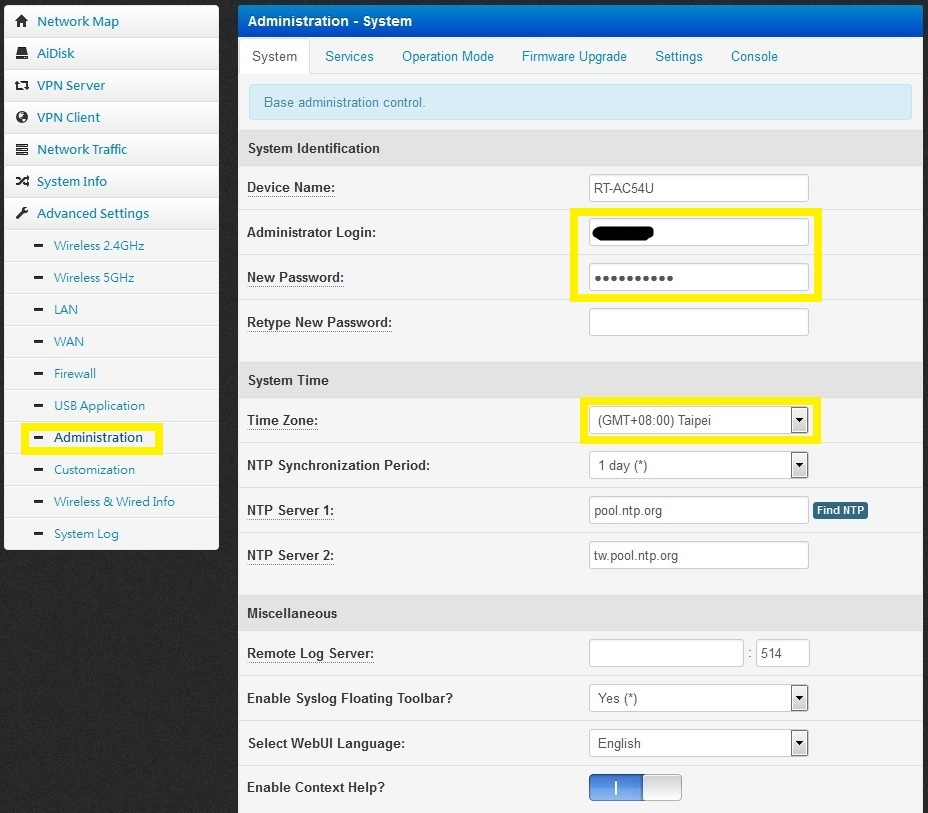
Task: Click the Administrator Login field
Action: click(698, 232)
